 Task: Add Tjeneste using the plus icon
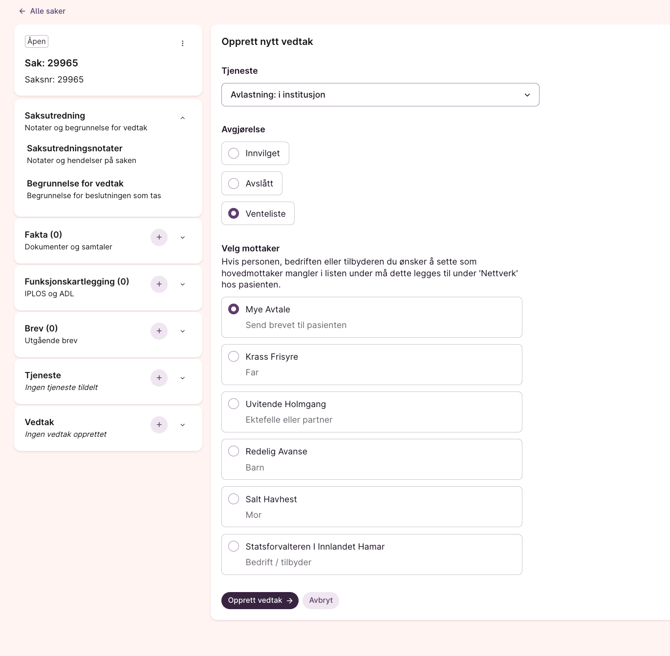pyautogui.click(x=159, y=378)
